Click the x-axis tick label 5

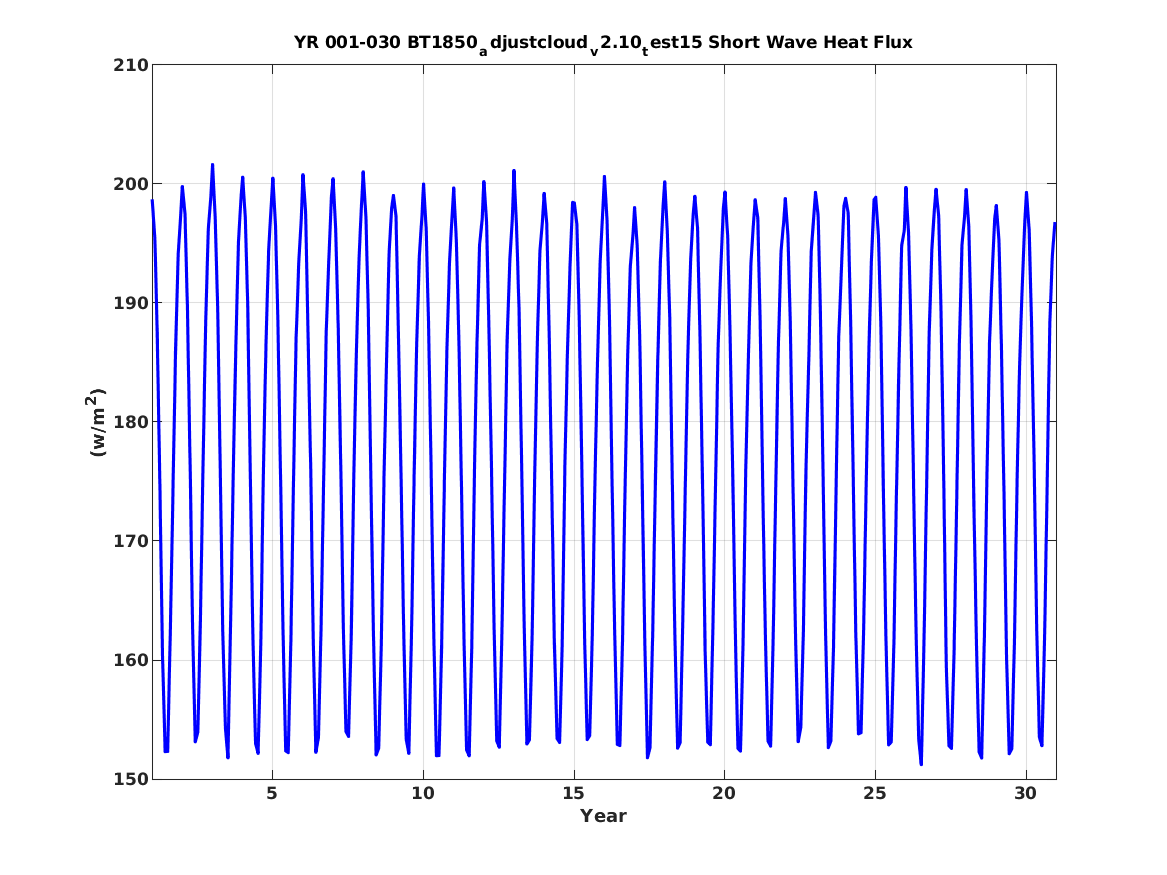point(272,794)
